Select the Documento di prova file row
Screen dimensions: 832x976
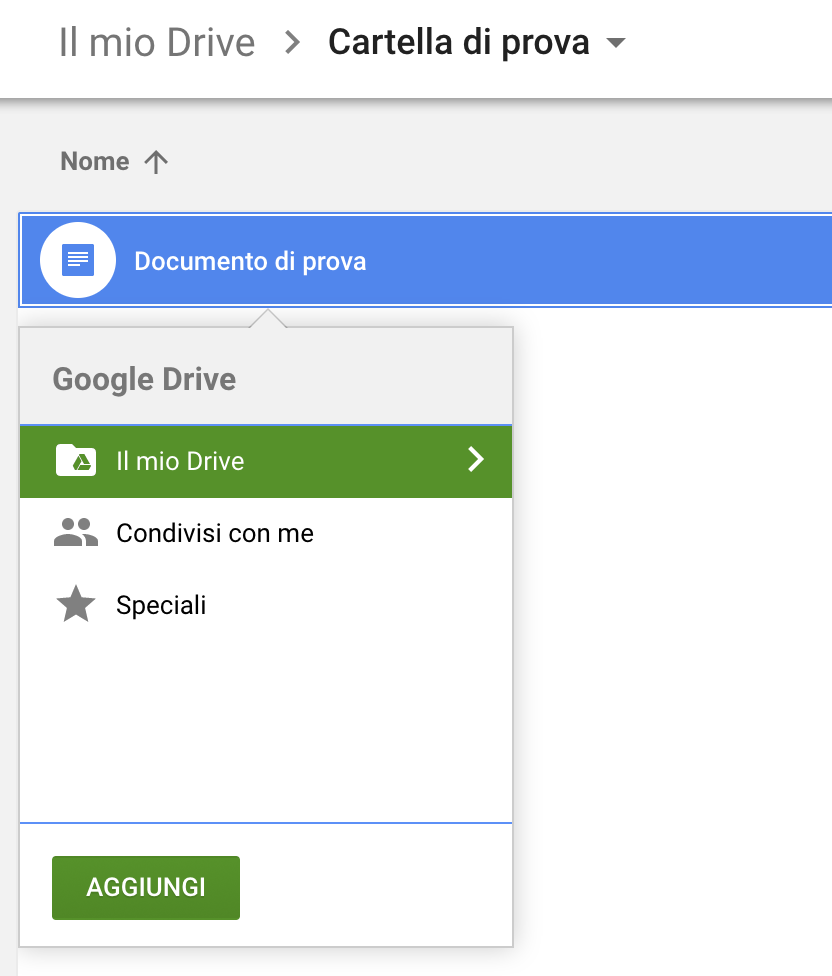[426, 260]
